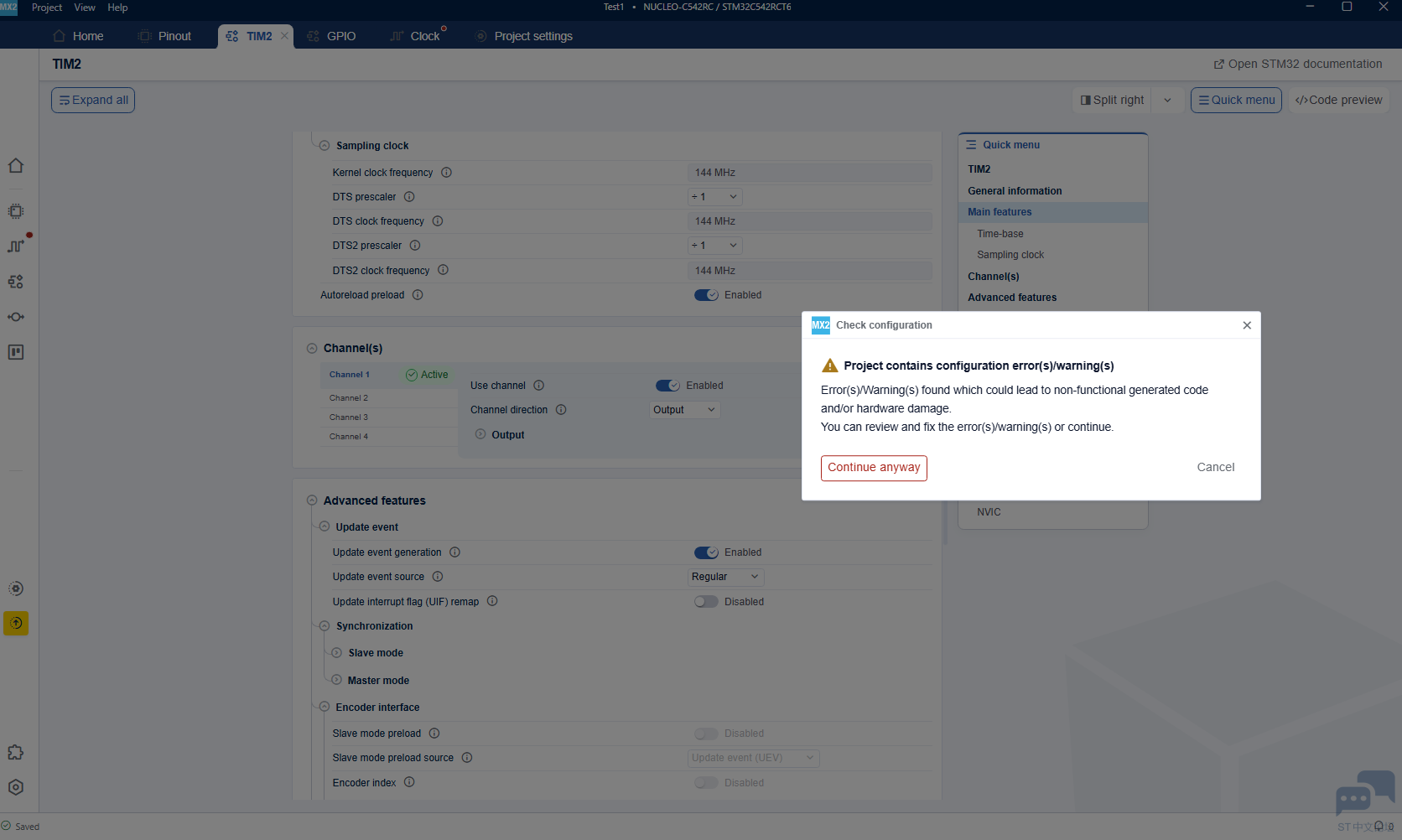Screen dimensions: 1402x840
Task: Collapse the Channel(s) section
Action: (312, 348)
